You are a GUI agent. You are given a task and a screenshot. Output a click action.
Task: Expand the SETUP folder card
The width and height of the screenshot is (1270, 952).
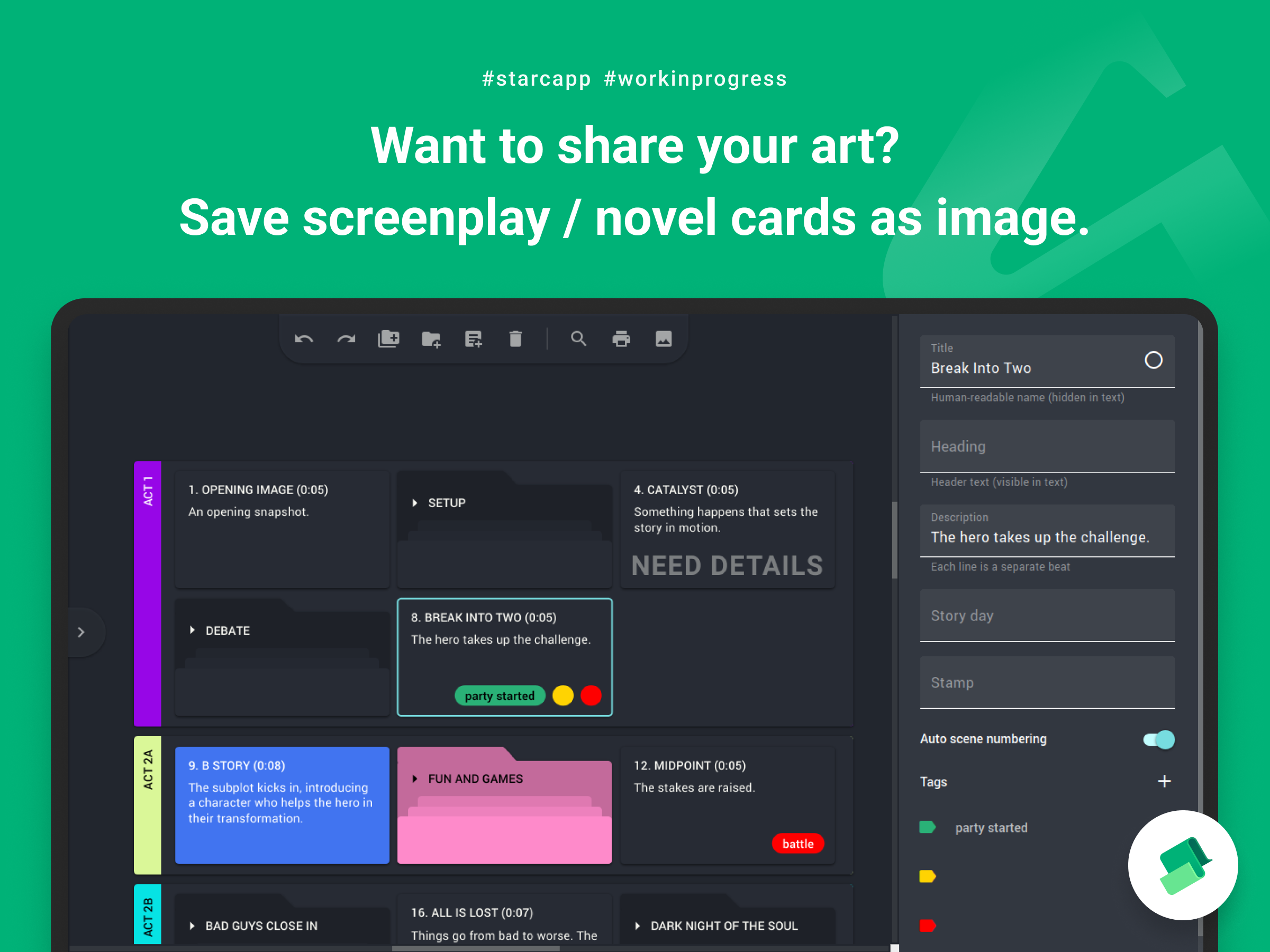click(415, 504)
